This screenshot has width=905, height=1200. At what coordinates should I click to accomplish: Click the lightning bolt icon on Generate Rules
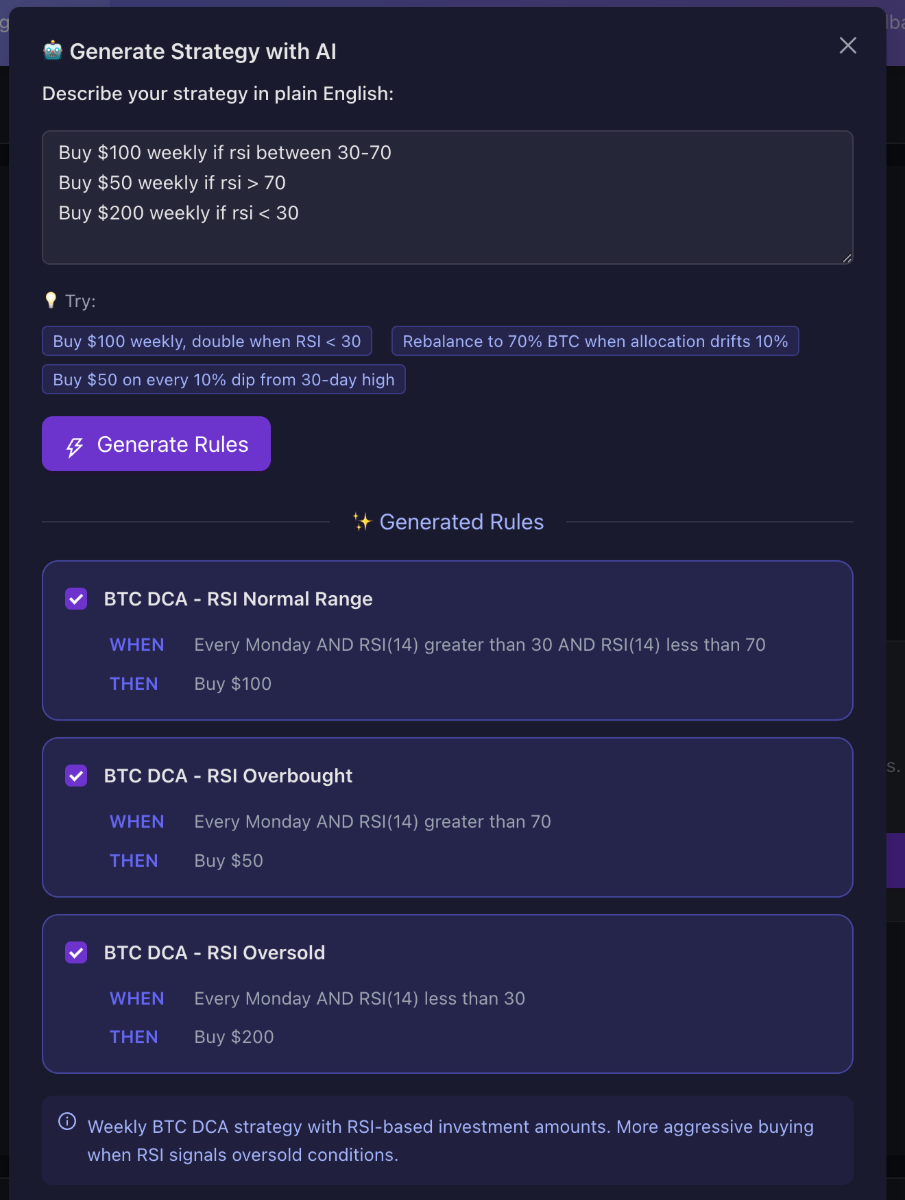[75, 445]
